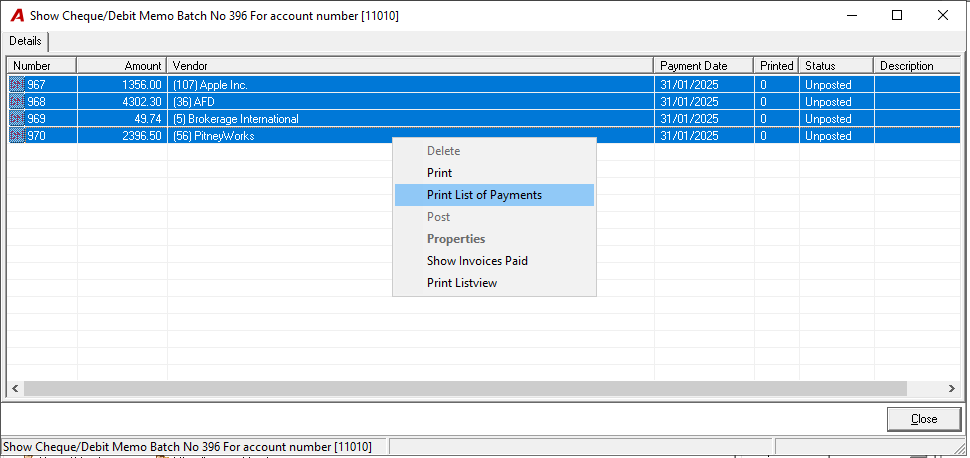Click the horizontal scrollbar right arrow

coord(951,389)
